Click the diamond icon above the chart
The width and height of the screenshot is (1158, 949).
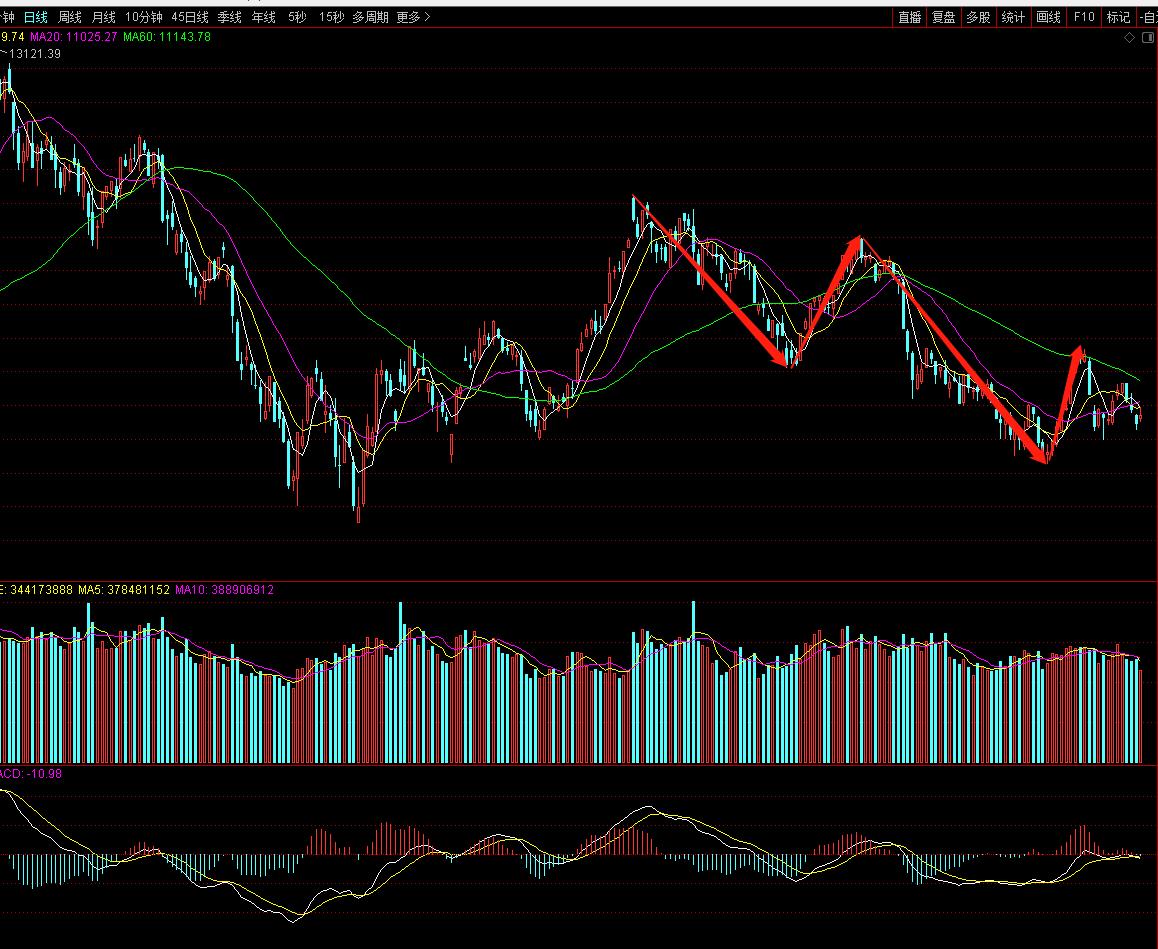pyautogui.click(x=1129, y=38)
